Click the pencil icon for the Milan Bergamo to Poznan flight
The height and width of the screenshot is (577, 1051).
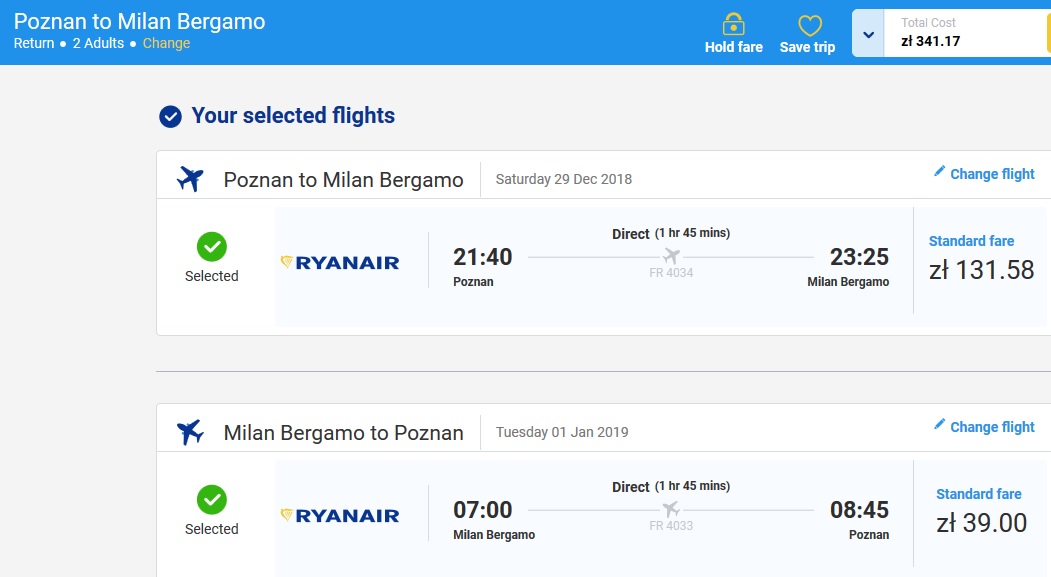tap(939, 425)
